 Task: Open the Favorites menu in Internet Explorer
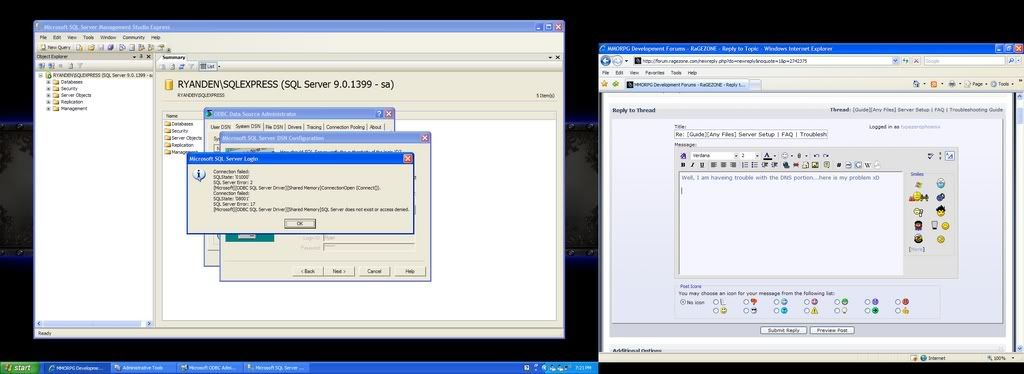coord(654,72)
